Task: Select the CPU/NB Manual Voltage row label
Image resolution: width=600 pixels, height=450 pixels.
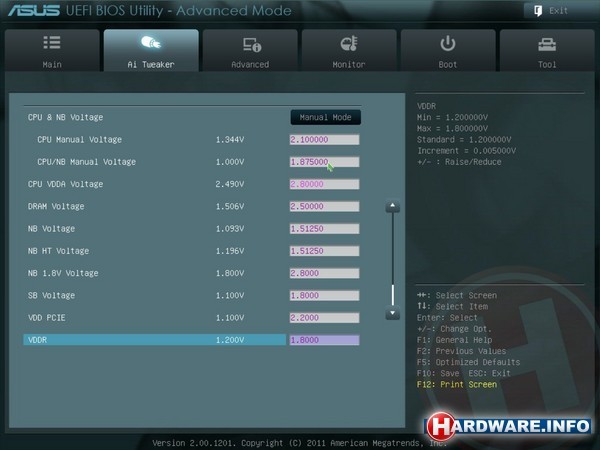Action: click(x=86, y=162)
